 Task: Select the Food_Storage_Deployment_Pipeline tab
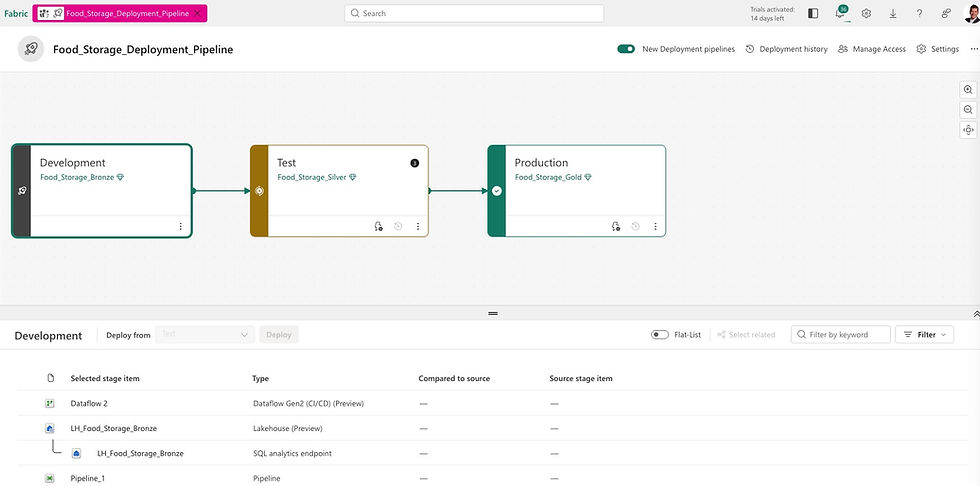pyautogui.click(x=120, y=13)
